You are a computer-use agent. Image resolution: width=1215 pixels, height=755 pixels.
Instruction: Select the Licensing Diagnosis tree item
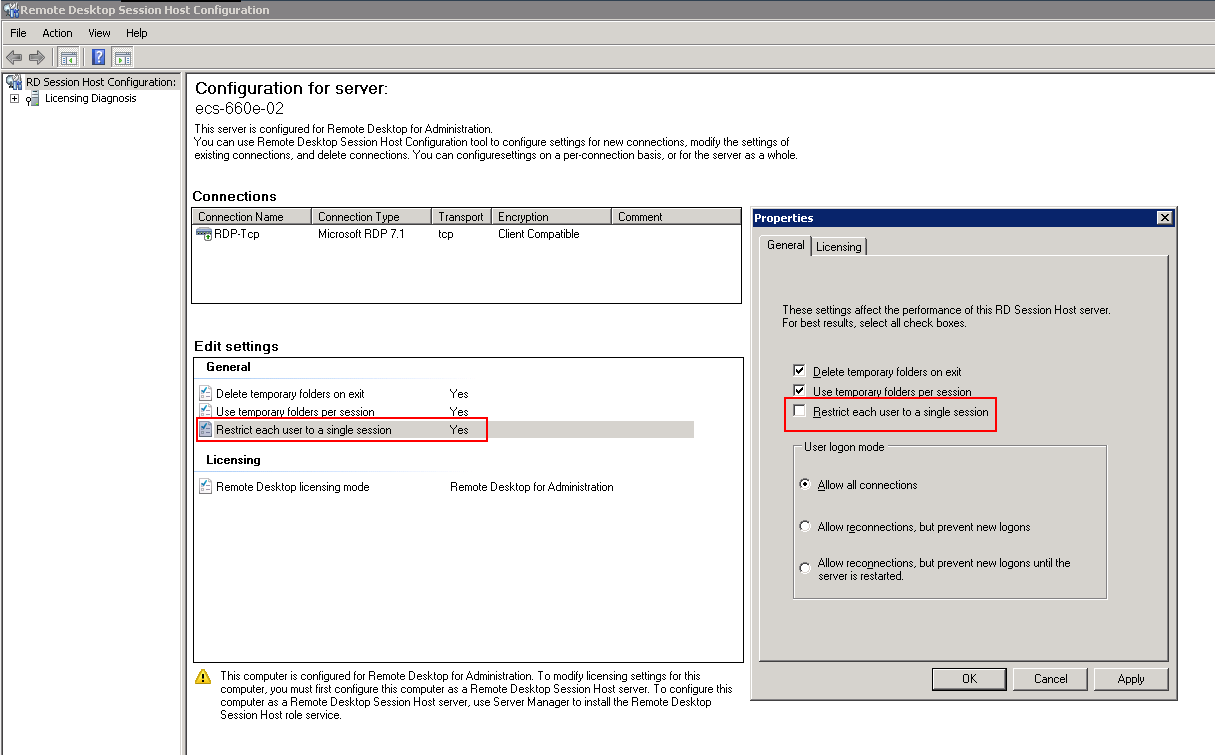90,98
